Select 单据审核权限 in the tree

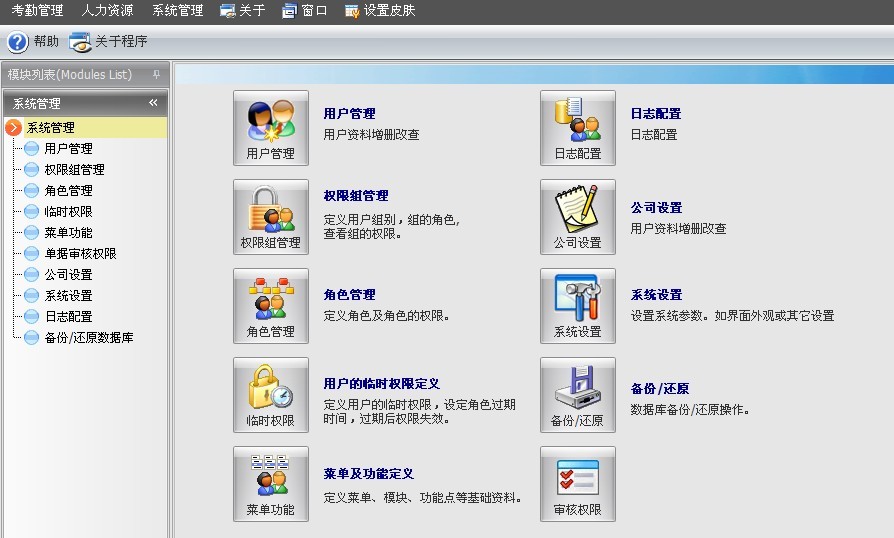[80, 254]
